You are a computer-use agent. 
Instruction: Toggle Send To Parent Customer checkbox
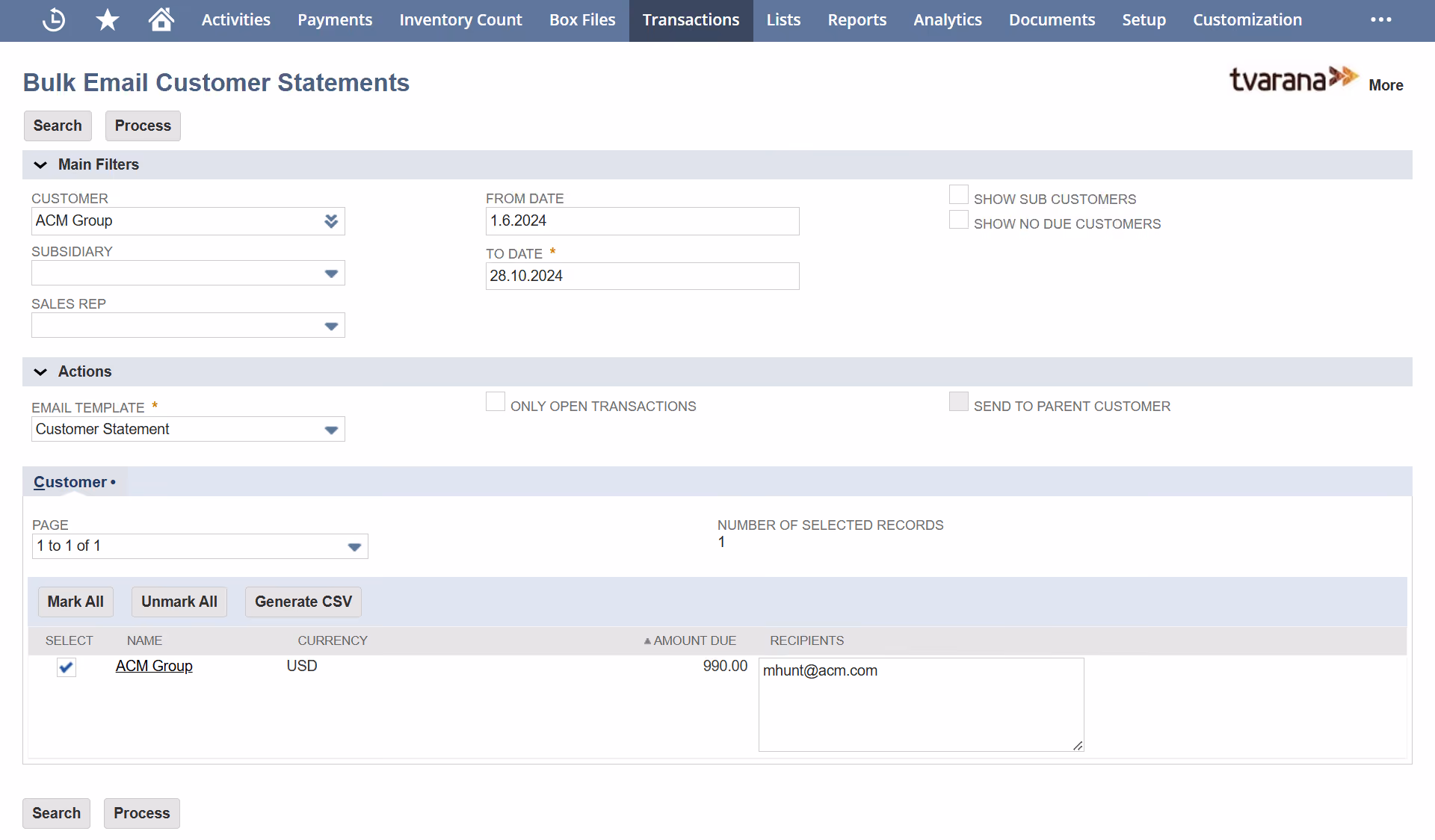pos(959,402)
